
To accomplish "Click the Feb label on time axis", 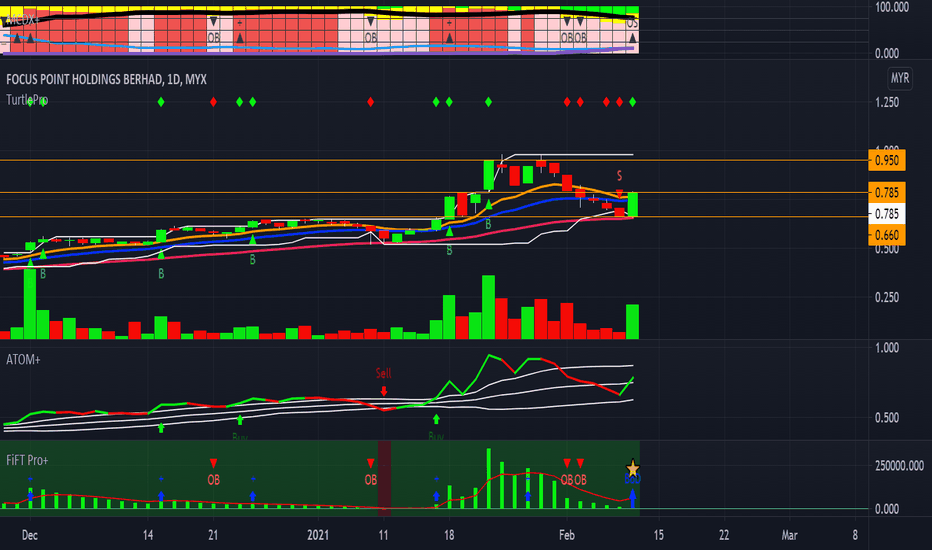I will tap(567, 535).
